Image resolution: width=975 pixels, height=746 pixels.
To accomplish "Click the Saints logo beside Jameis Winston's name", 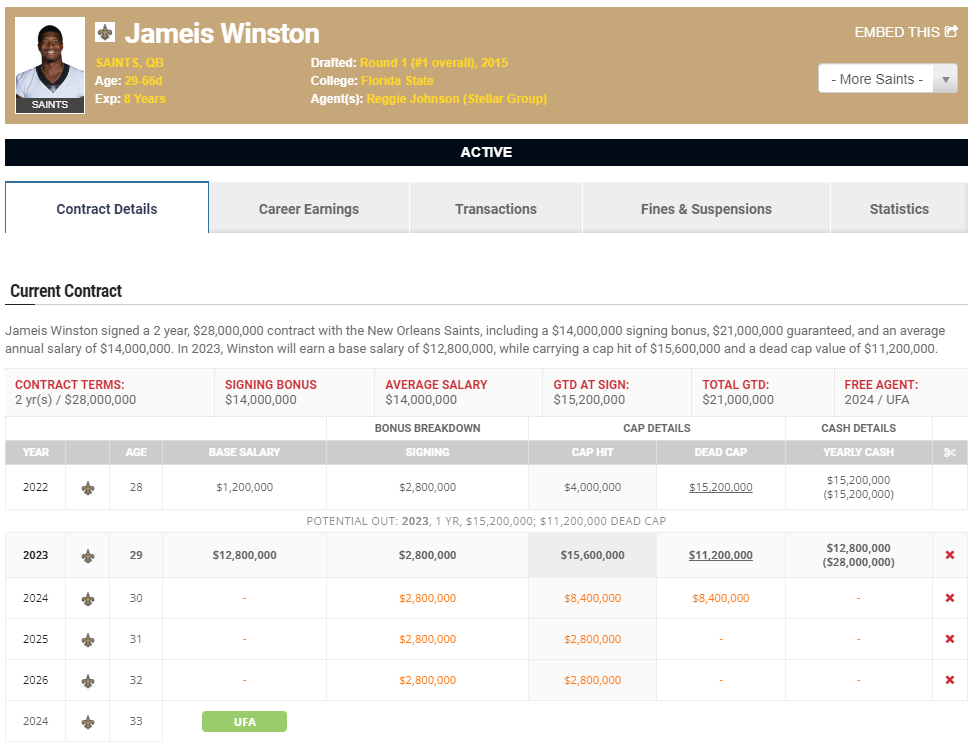I will (x=105, y=33).
